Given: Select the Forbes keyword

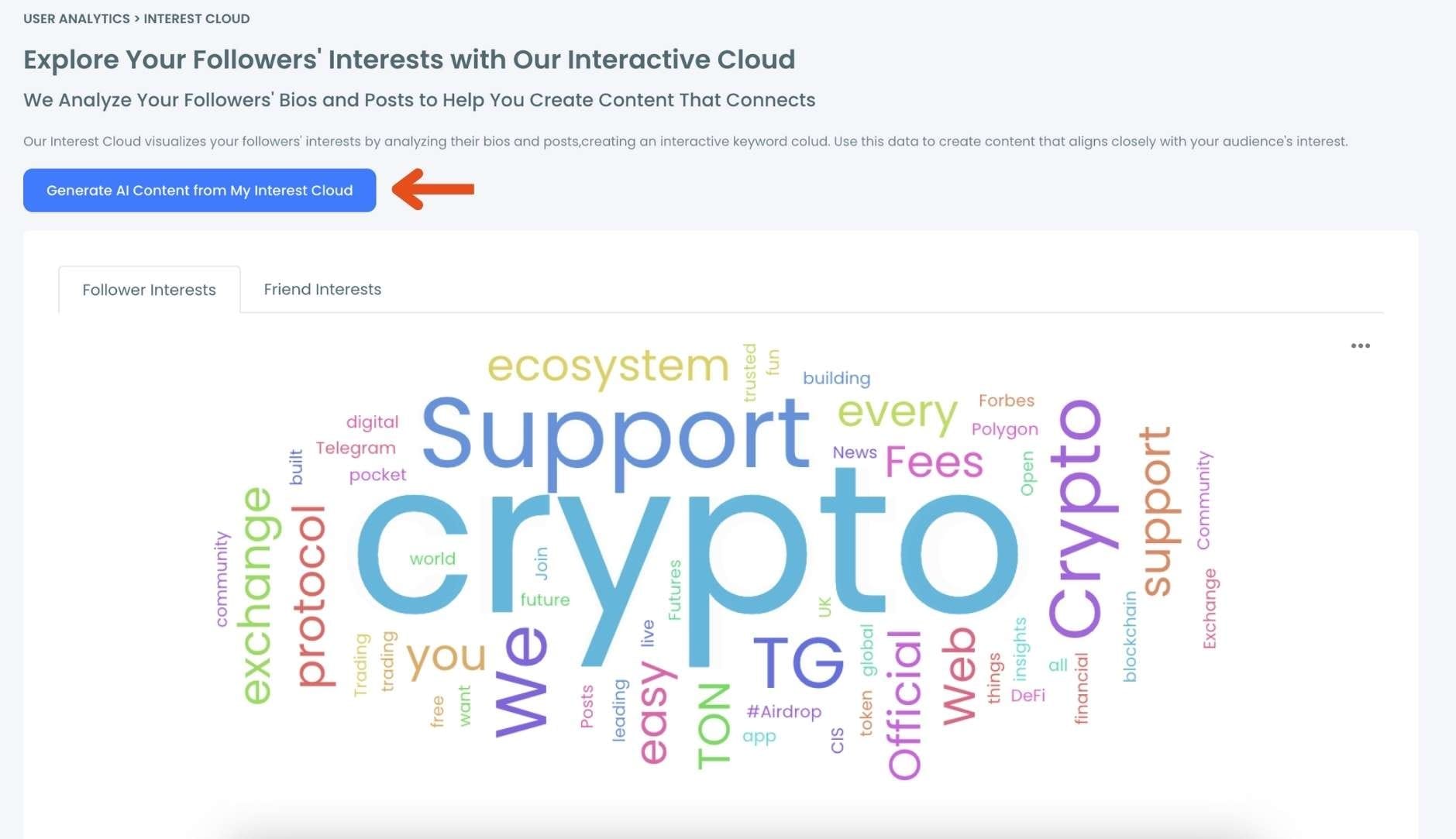Looking at the screenshot, I should [x=1007, y=400].
